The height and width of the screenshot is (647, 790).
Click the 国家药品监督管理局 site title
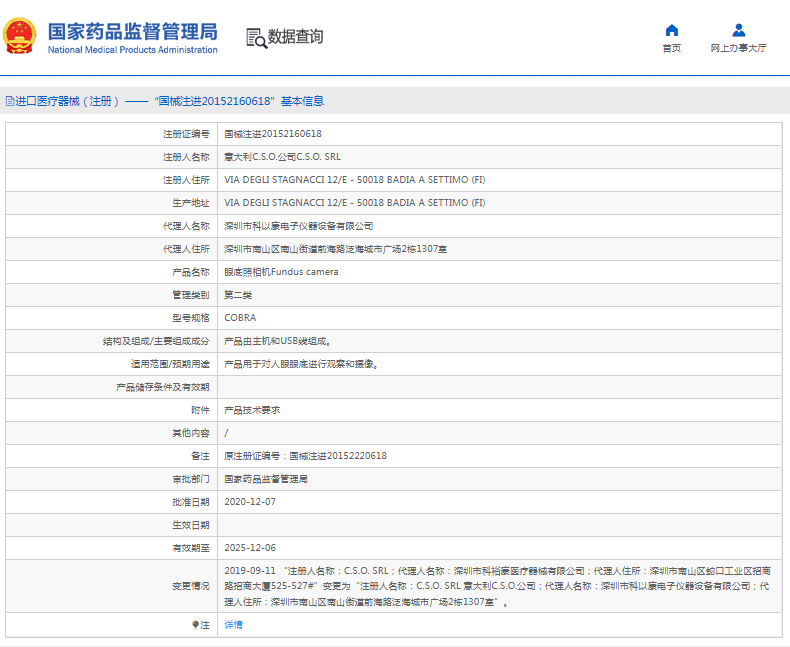click(131, 29)
